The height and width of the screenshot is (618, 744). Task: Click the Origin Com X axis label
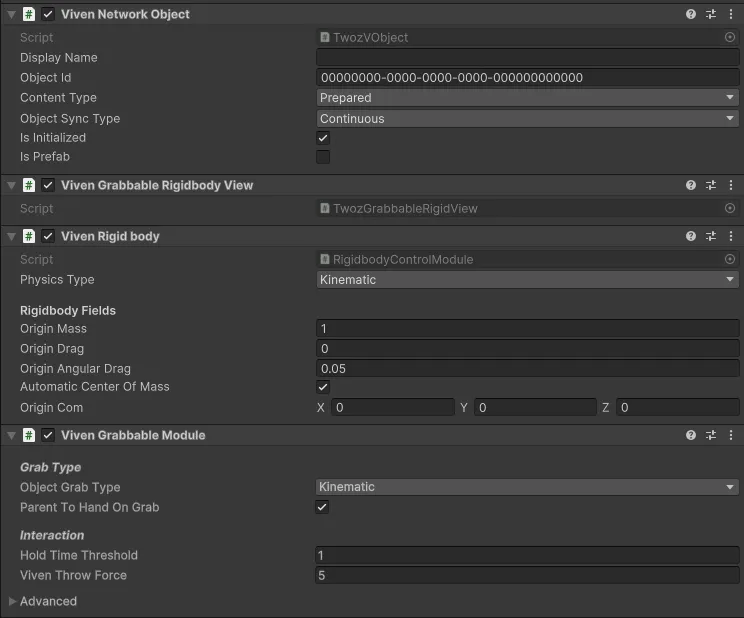(x=321, y=408)
